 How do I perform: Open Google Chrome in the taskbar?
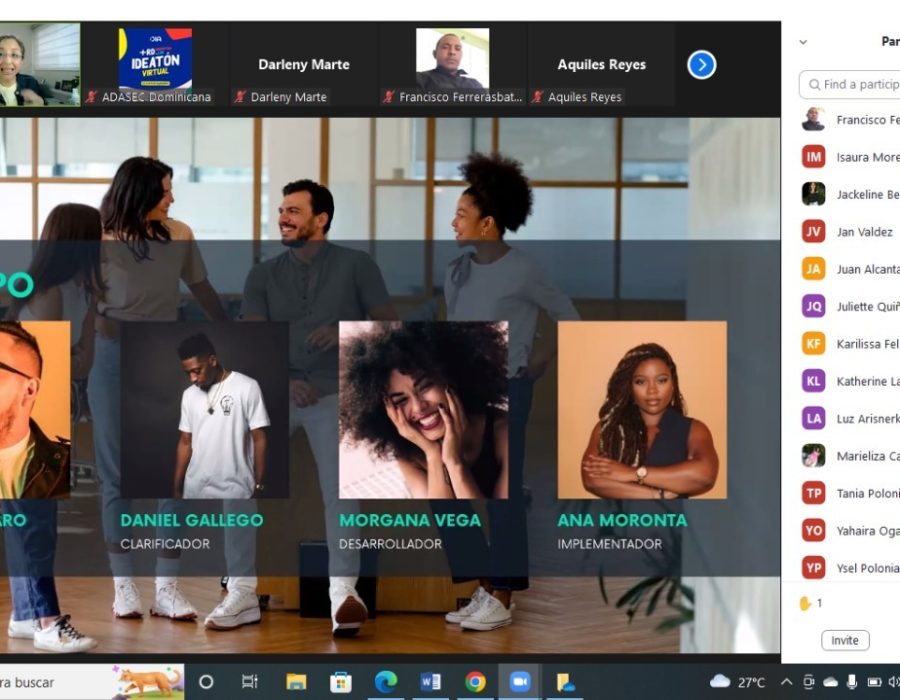point(477,679)
